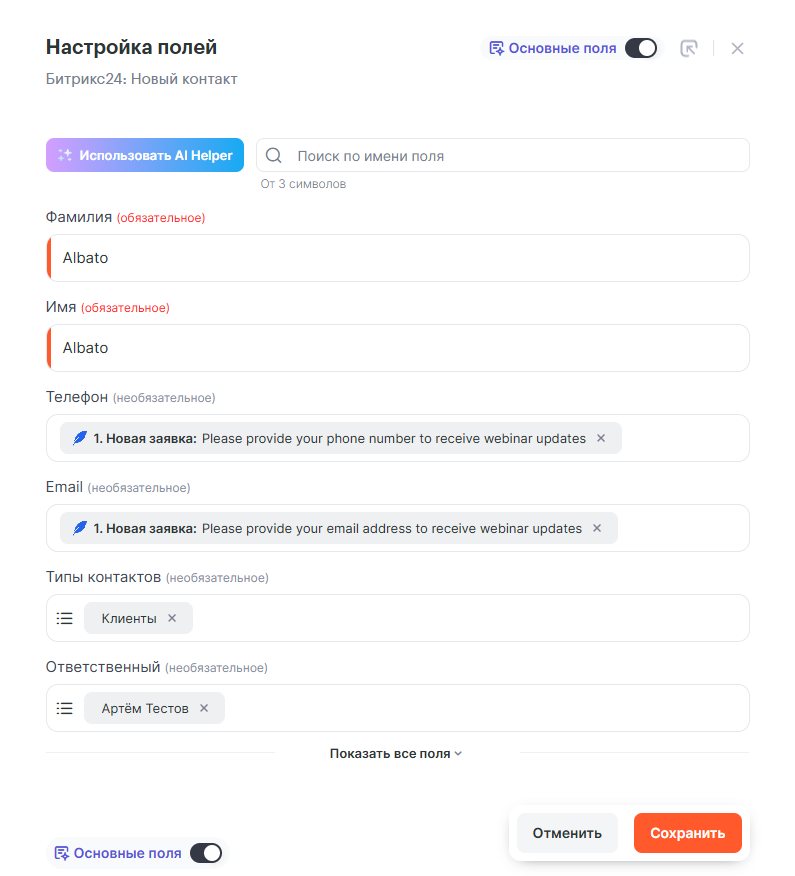
Task: Click the search magnifier icon
Action: coord(274,156)
